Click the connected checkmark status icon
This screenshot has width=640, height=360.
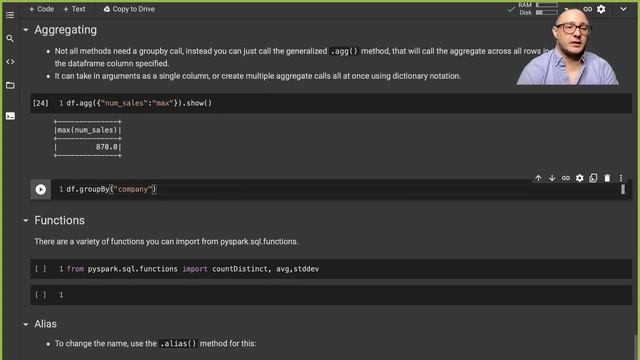(511, 9)
